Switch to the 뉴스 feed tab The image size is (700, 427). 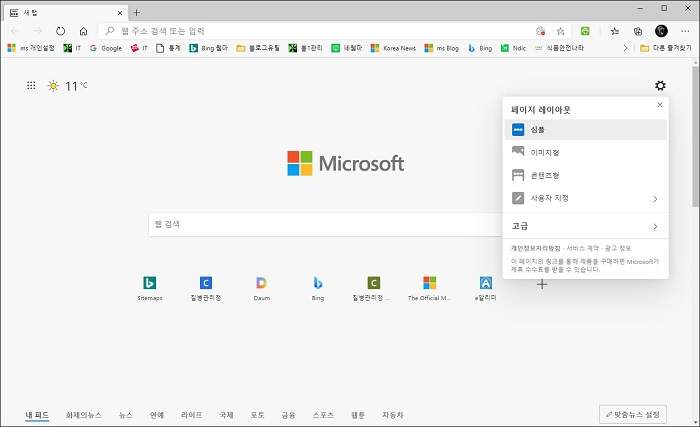point(125,415)
